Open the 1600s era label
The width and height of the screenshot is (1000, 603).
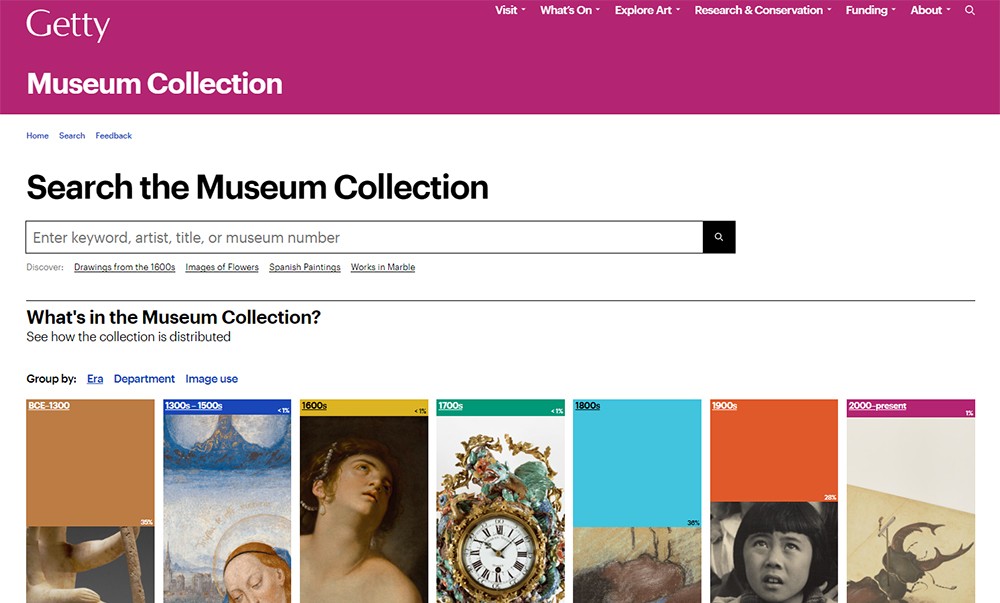(x=314, y=405)
